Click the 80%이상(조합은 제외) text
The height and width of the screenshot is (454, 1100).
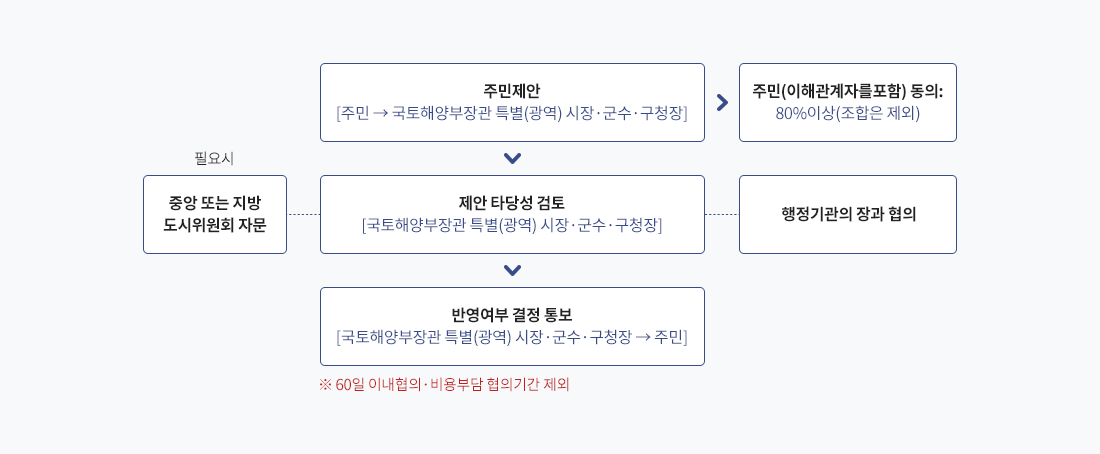[847, 114]
